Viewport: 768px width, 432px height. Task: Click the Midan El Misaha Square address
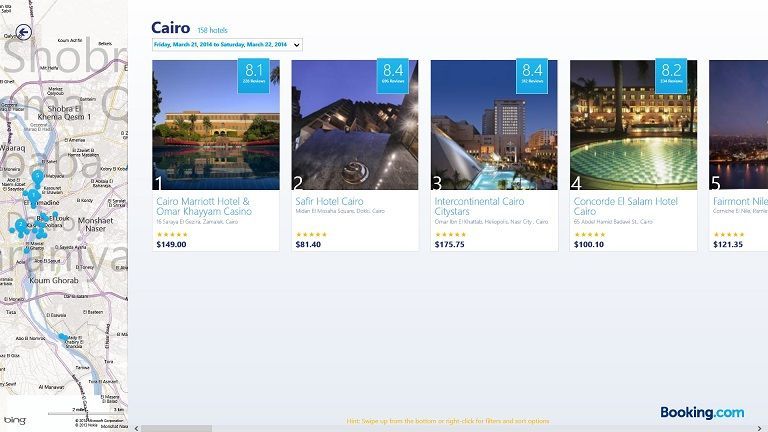(340, 211)
